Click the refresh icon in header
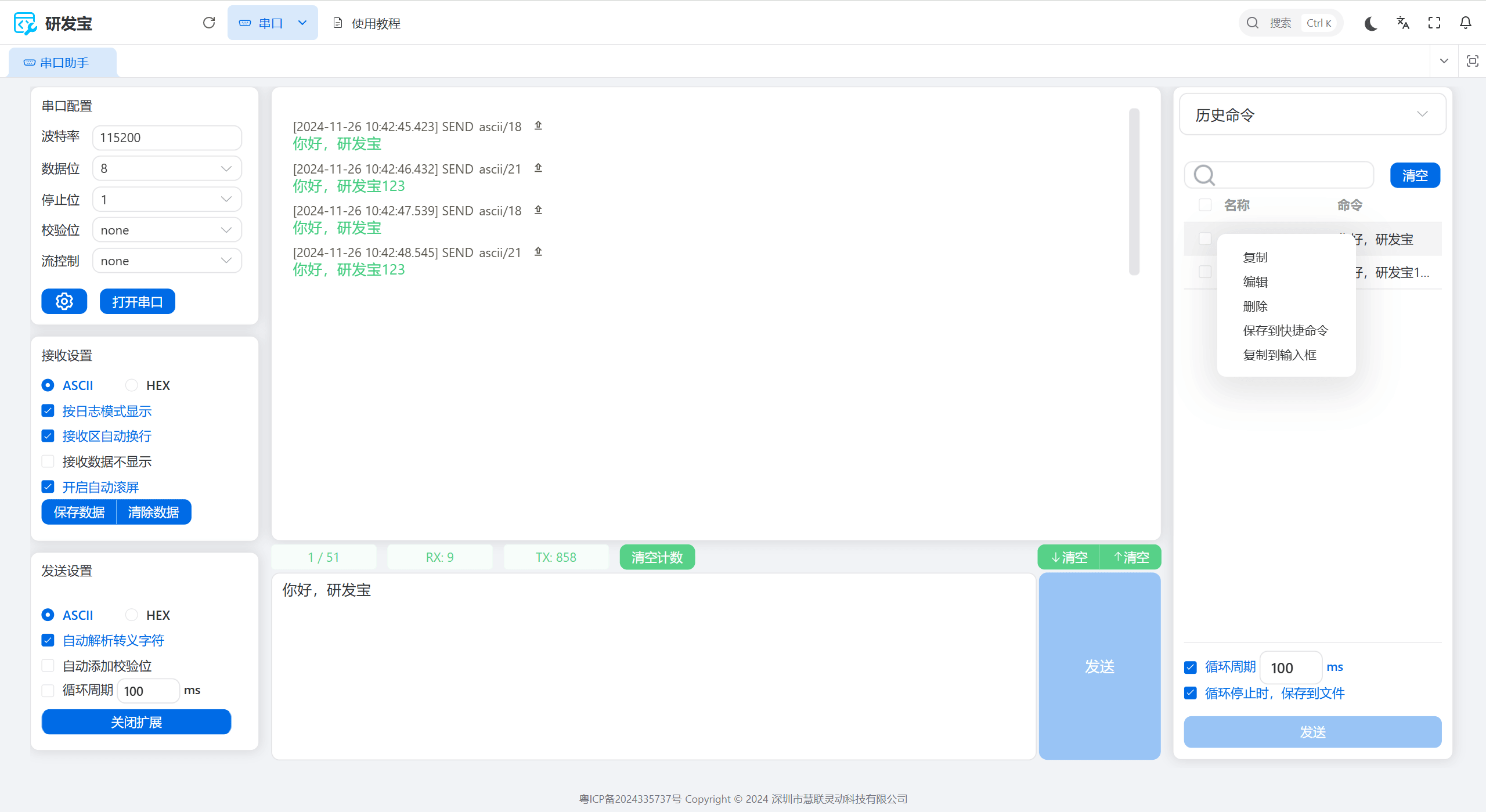 pyautogui.click(x=209, y=23)
